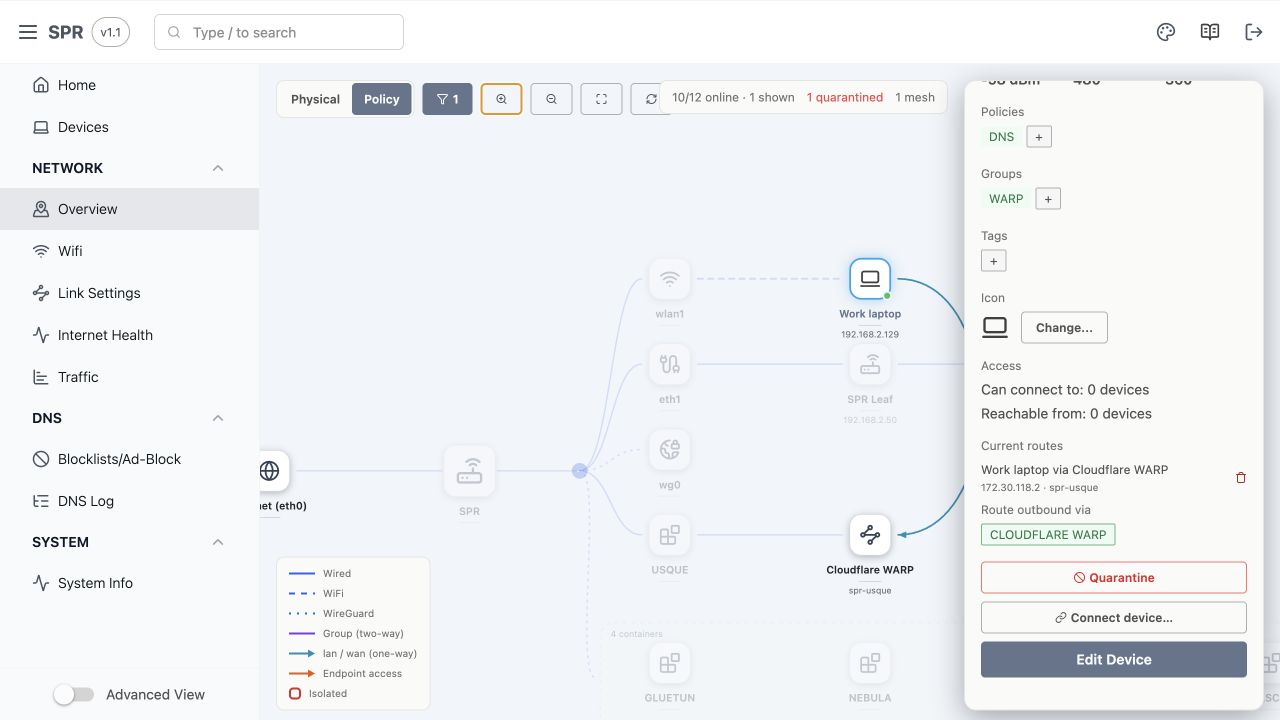This screenshot has width=1280, height=720.
Task: Switch to Policy view
Action: point(382,99)
